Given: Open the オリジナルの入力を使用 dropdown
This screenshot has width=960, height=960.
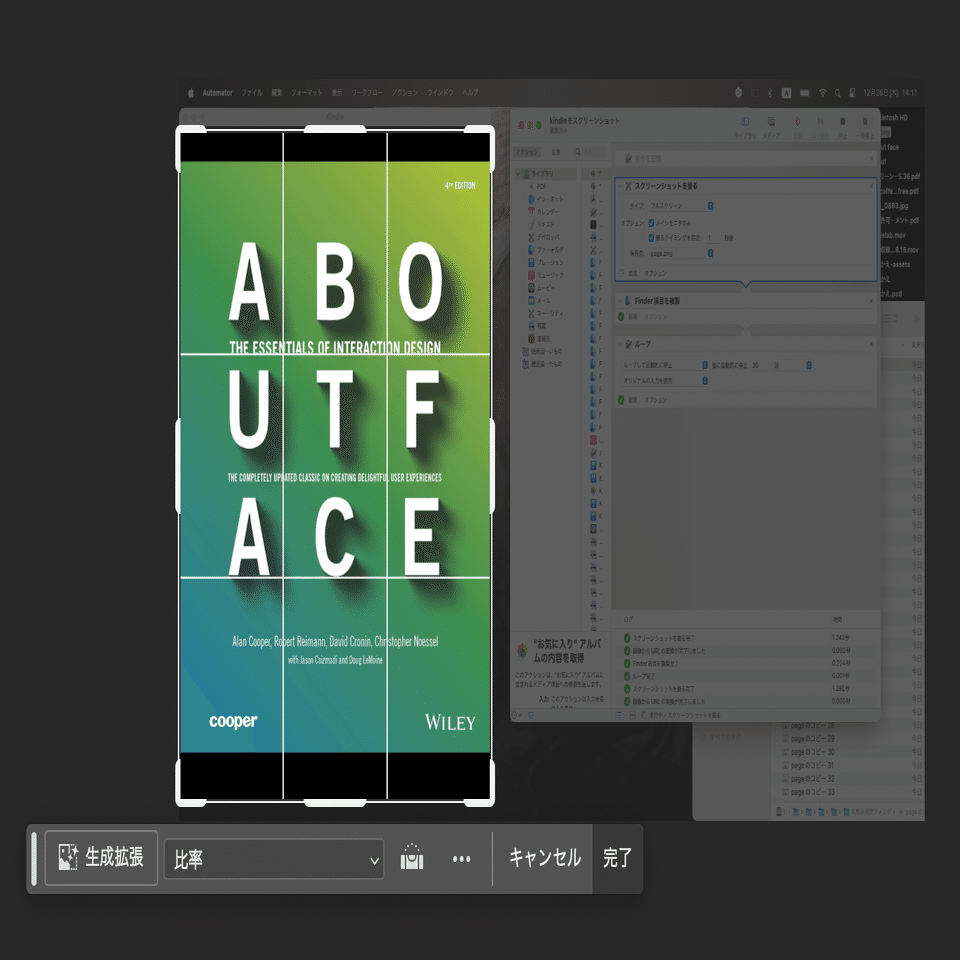Looking at the screenshot, I should [x=664, y=380].
